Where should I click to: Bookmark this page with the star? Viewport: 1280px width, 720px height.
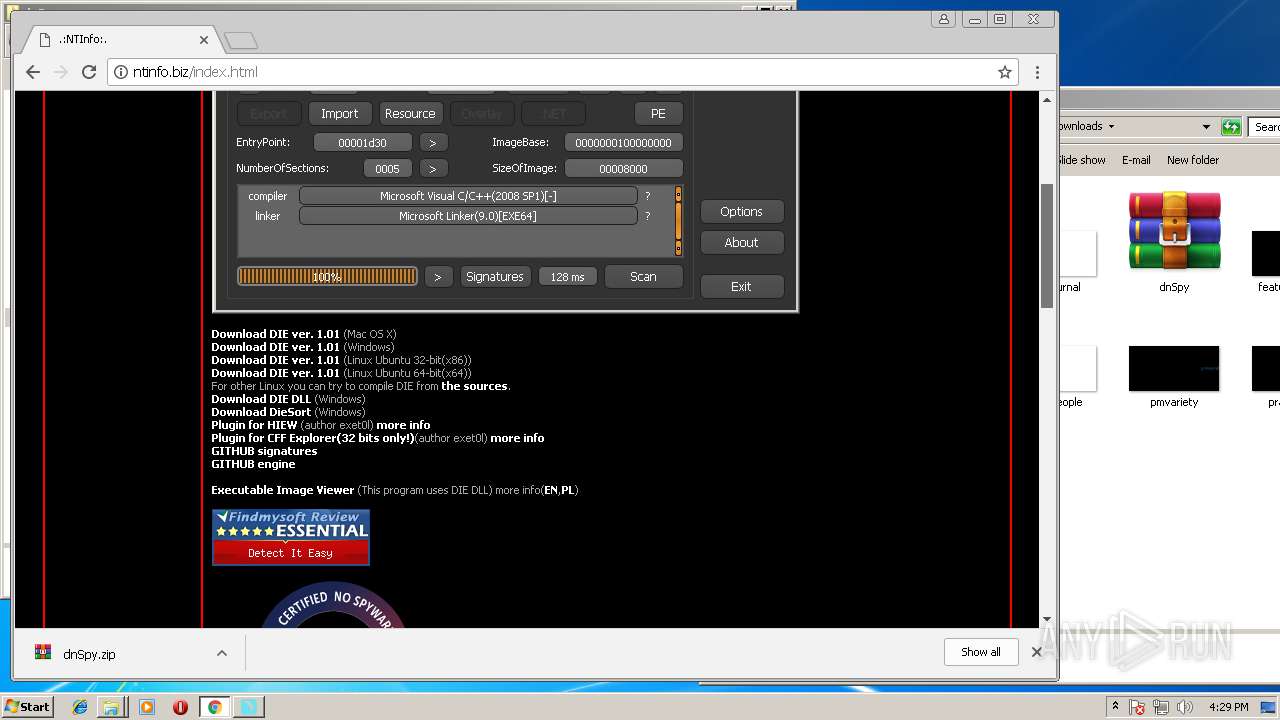[x=1005, y=72]
